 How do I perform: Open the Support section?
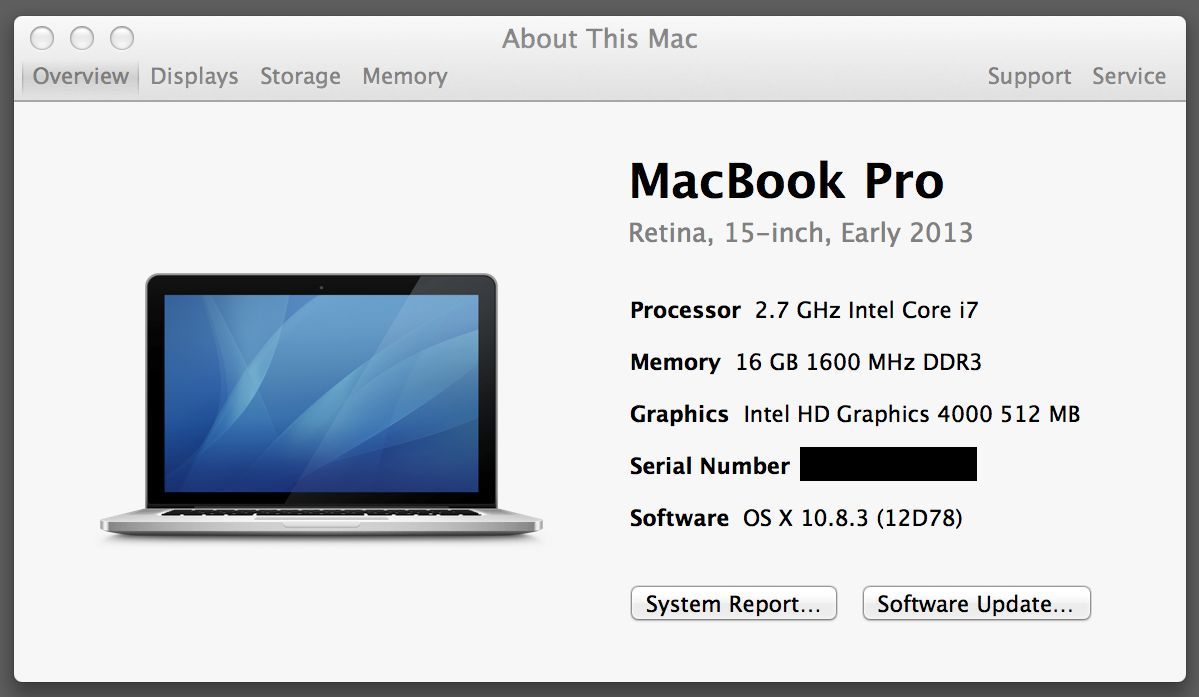[1029, 76]
